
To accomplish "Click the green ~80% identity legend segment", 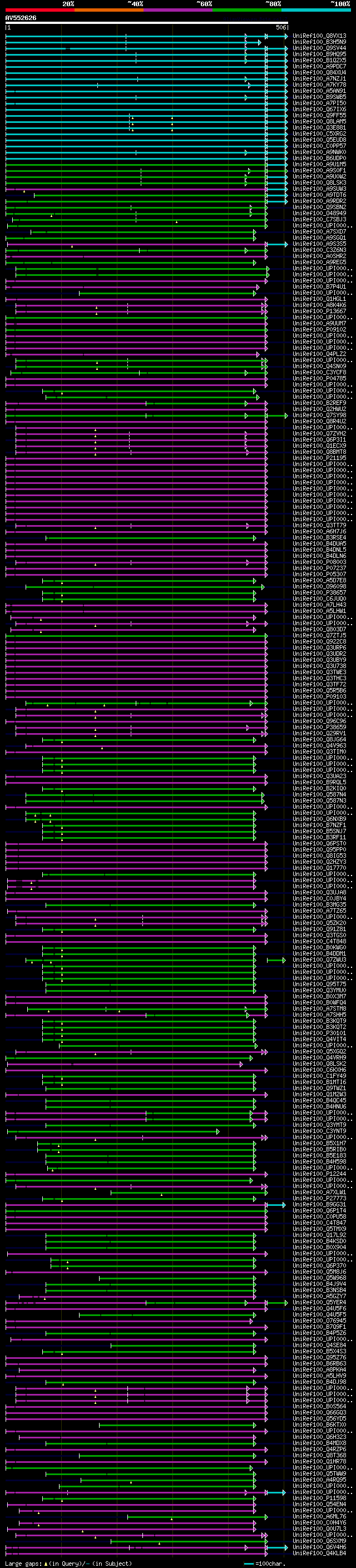I will pos(246,11).
